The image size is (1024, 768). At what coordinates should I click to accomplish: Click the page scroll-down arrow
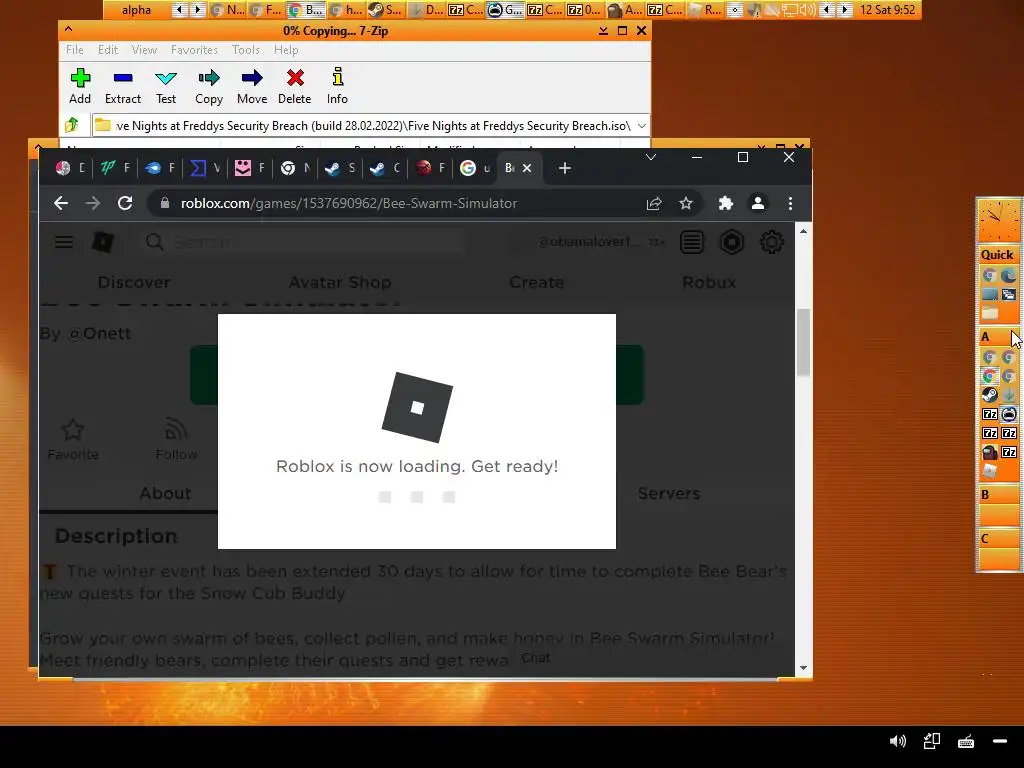[803, 668]
